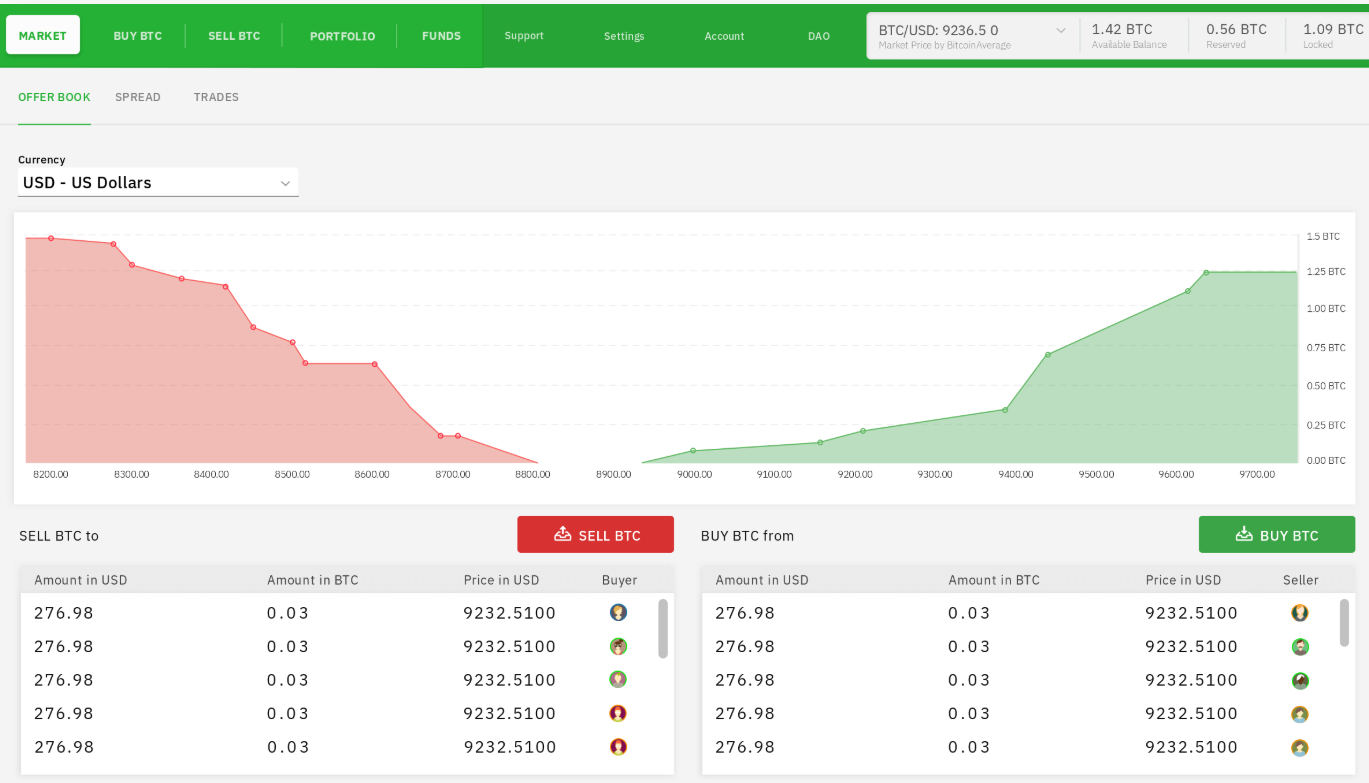This screenshot has width=1369, height=783.
Task: Switch to the PORTFOLIO tab
Action: coord(342,36)
